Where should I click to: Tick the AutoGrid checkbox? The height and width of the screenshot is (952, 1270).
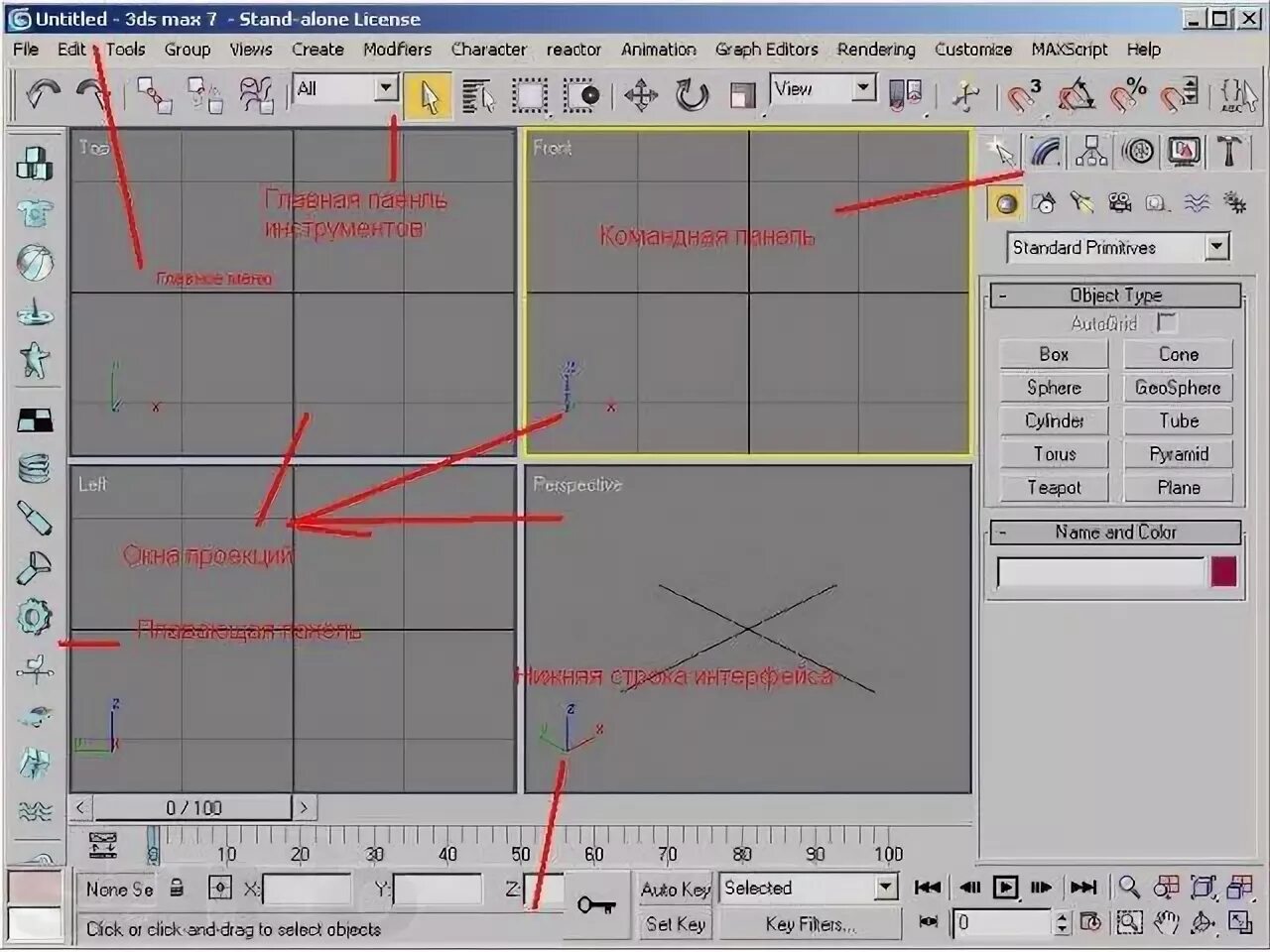1167,322
